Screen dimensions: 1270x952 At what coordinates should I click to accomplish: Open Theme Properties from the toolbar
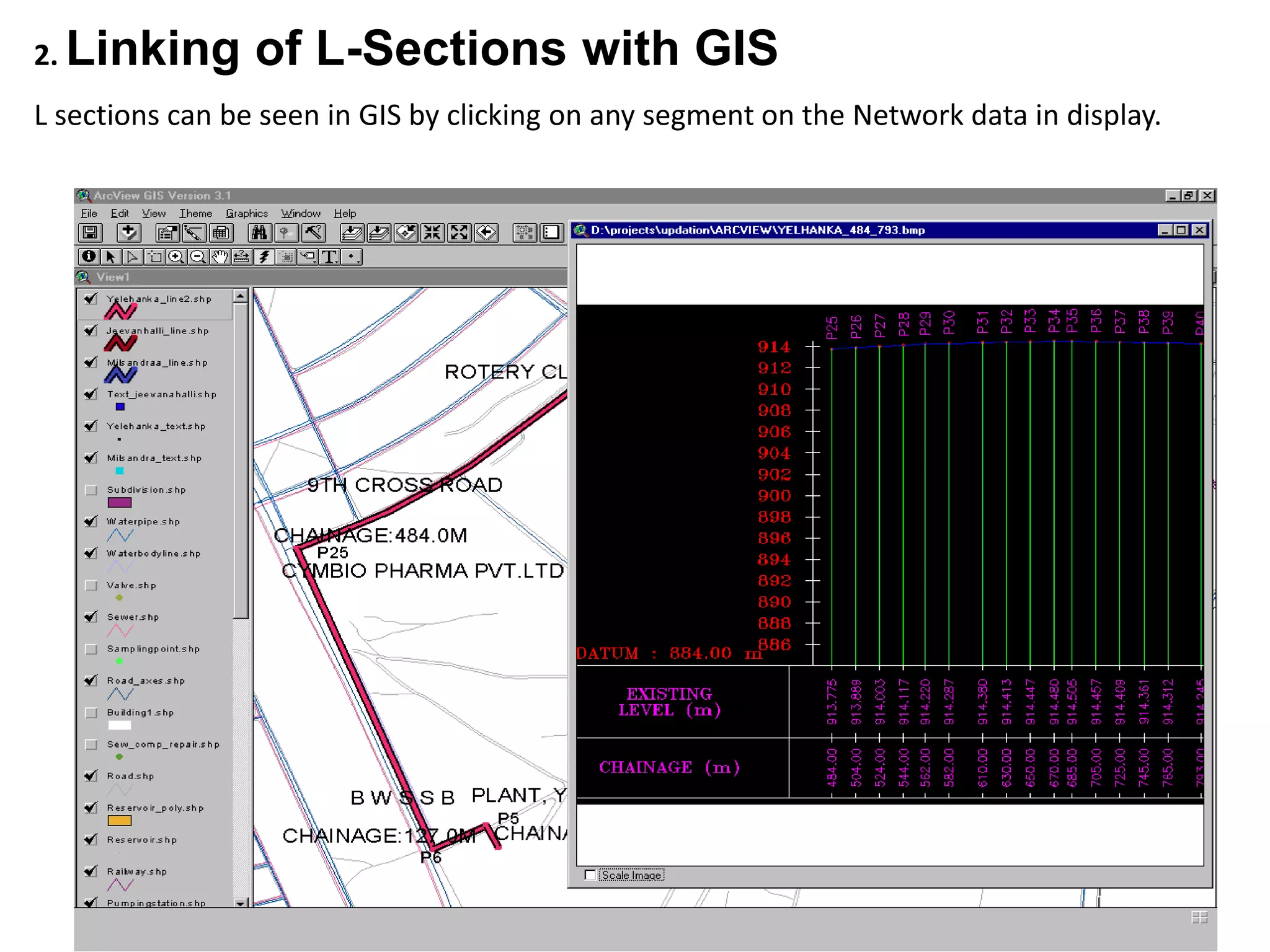pyautogui.click(x=167, y=233)
